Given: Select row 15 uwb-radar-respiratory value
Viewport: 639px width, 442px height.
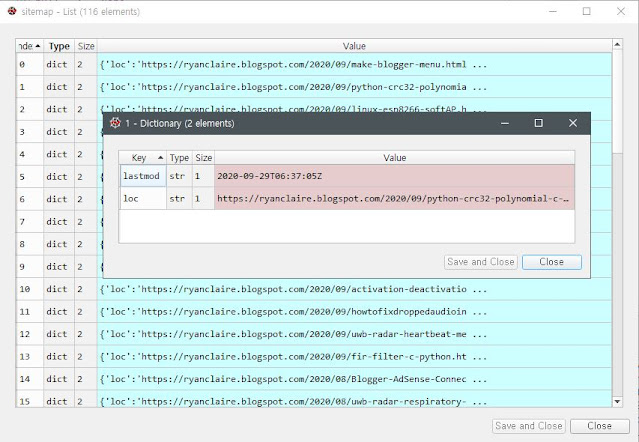Looking at the screenshot, I should tap(354, 400).
